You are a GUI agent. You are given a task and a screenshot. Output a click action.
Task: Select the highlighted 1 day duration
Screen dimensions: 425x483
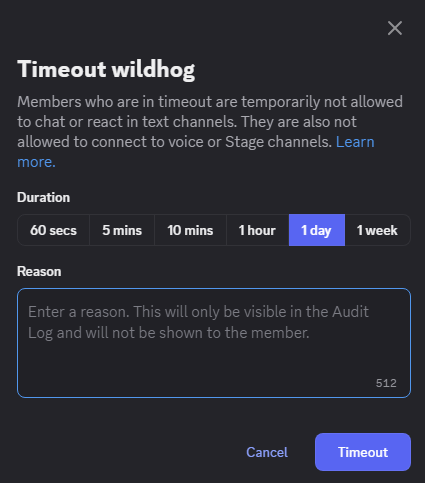click(x=317, y=230)
